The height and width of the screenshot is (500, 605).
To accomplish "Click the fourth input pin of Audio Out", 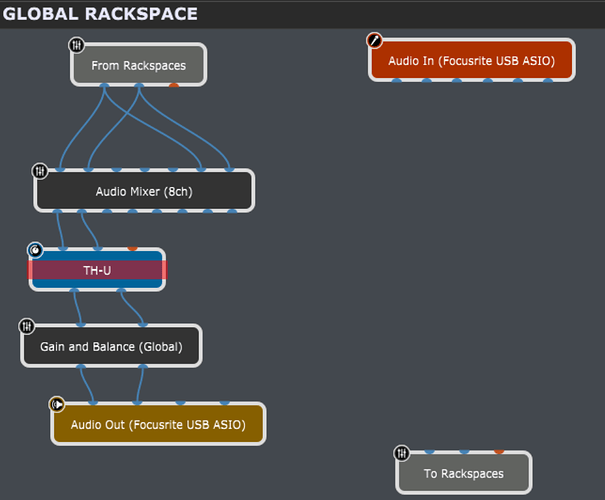I will [x=225, y=402].
